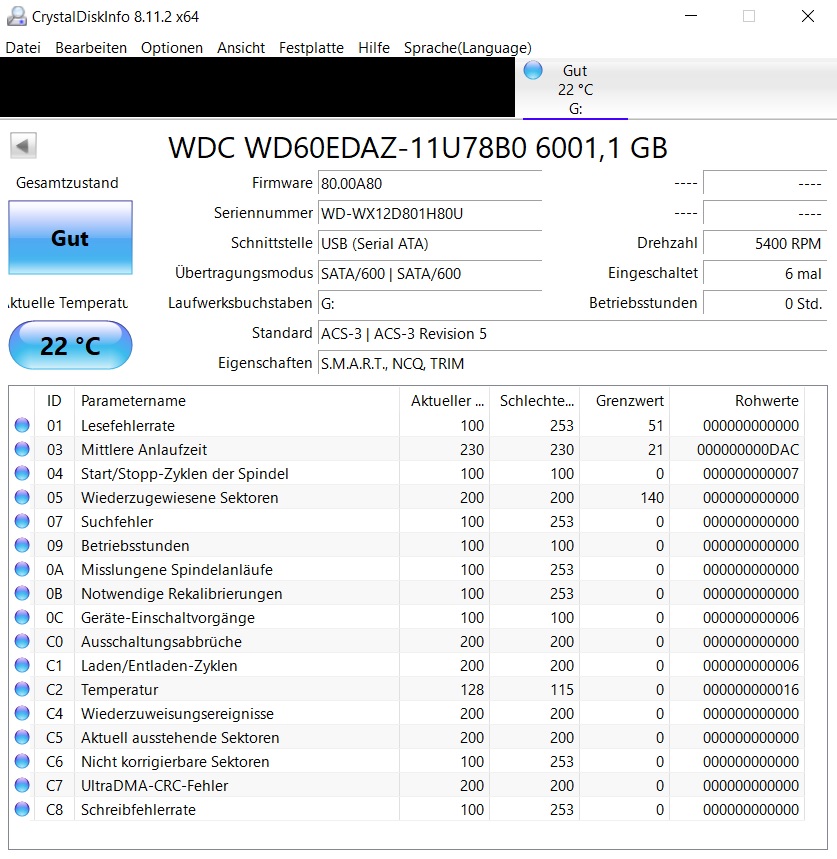
Task: Click the Rohwerte column header
Action: pyautogui.click(x=737, y=401)
